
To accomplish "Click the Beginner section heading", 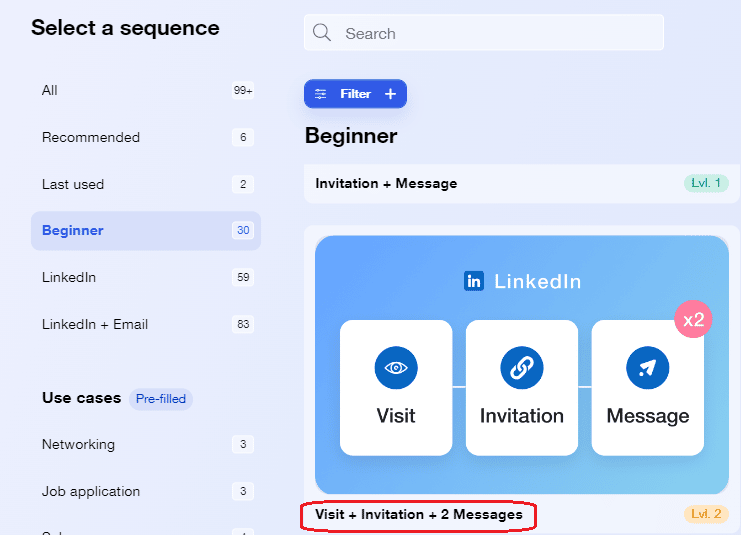I will coord(351,137).
